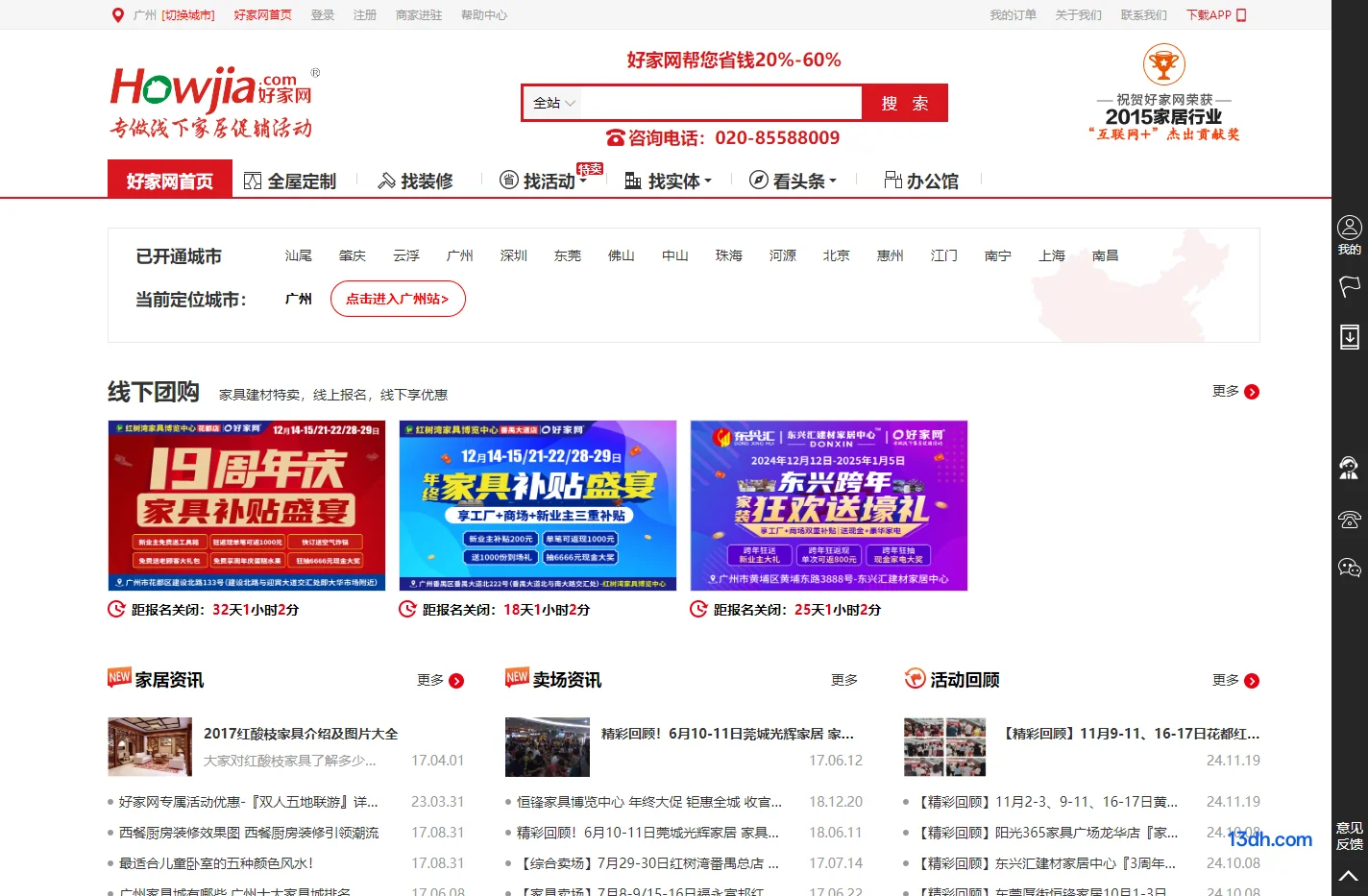The image size is (1368, 896).
Task: Select the 好家网首页 main navigation tab
Action: point(170,180)
